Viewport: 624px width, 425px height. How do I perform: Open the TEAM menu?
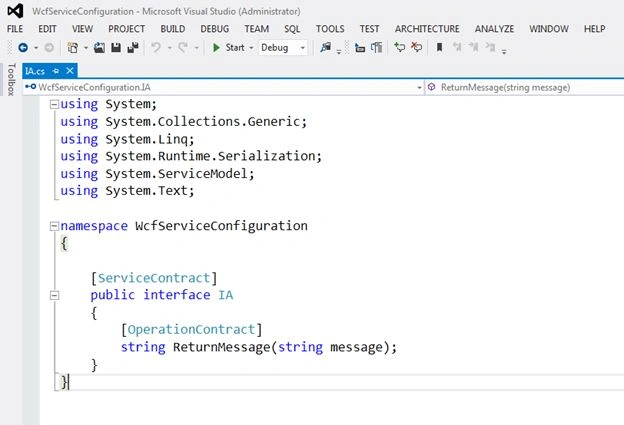[257, 29]
